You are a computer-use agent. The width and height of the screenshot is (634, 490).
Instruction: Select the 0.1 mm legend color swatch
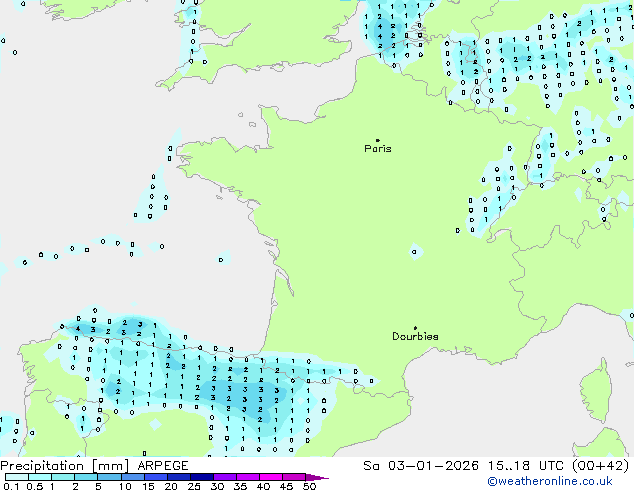pyautogui.click(x=17, y=477)
